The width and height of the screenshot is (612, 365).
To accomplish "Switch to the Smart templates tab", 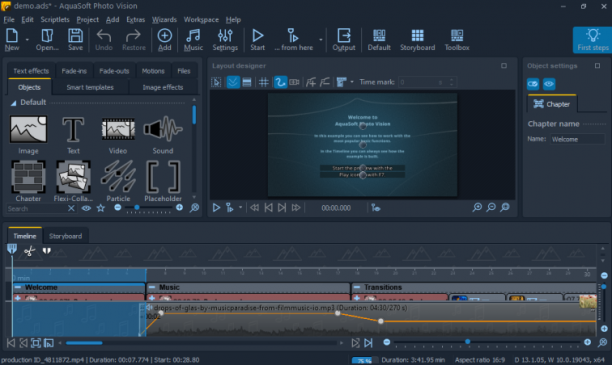I will click(x=90, y=87).
